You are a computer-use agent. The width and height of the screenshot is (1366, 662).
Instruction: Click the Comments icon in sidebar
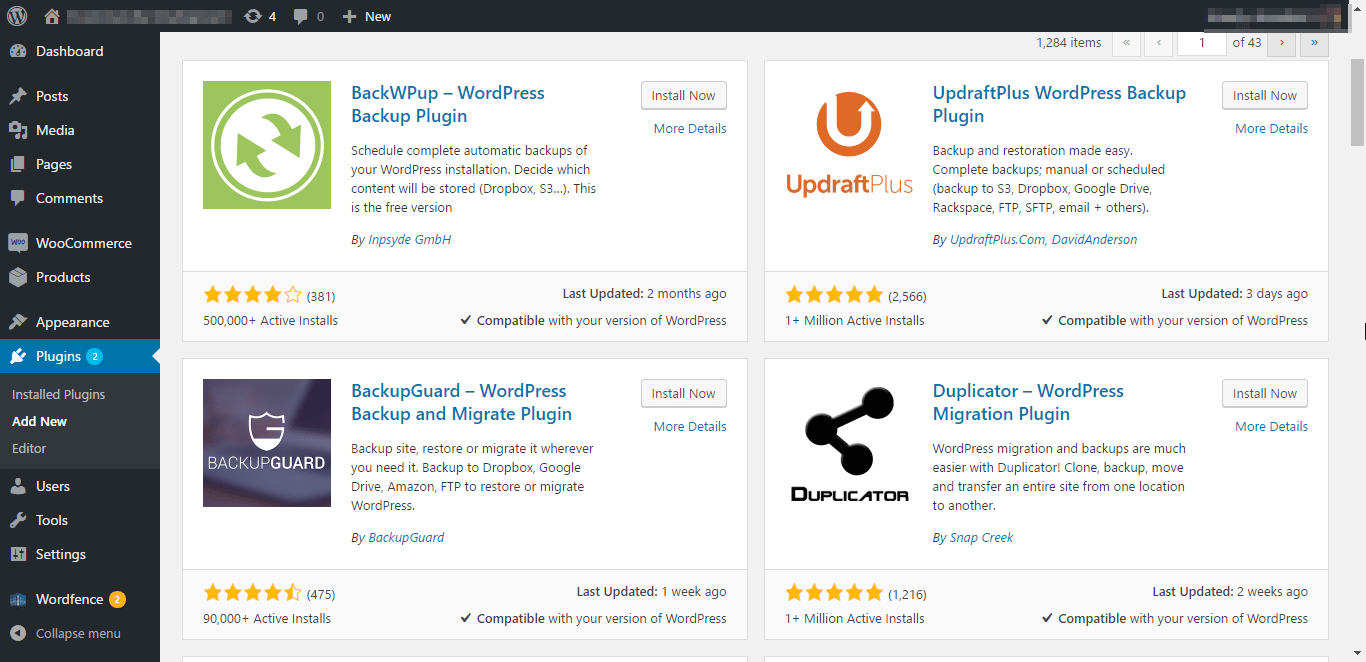(x=18, y=198)
